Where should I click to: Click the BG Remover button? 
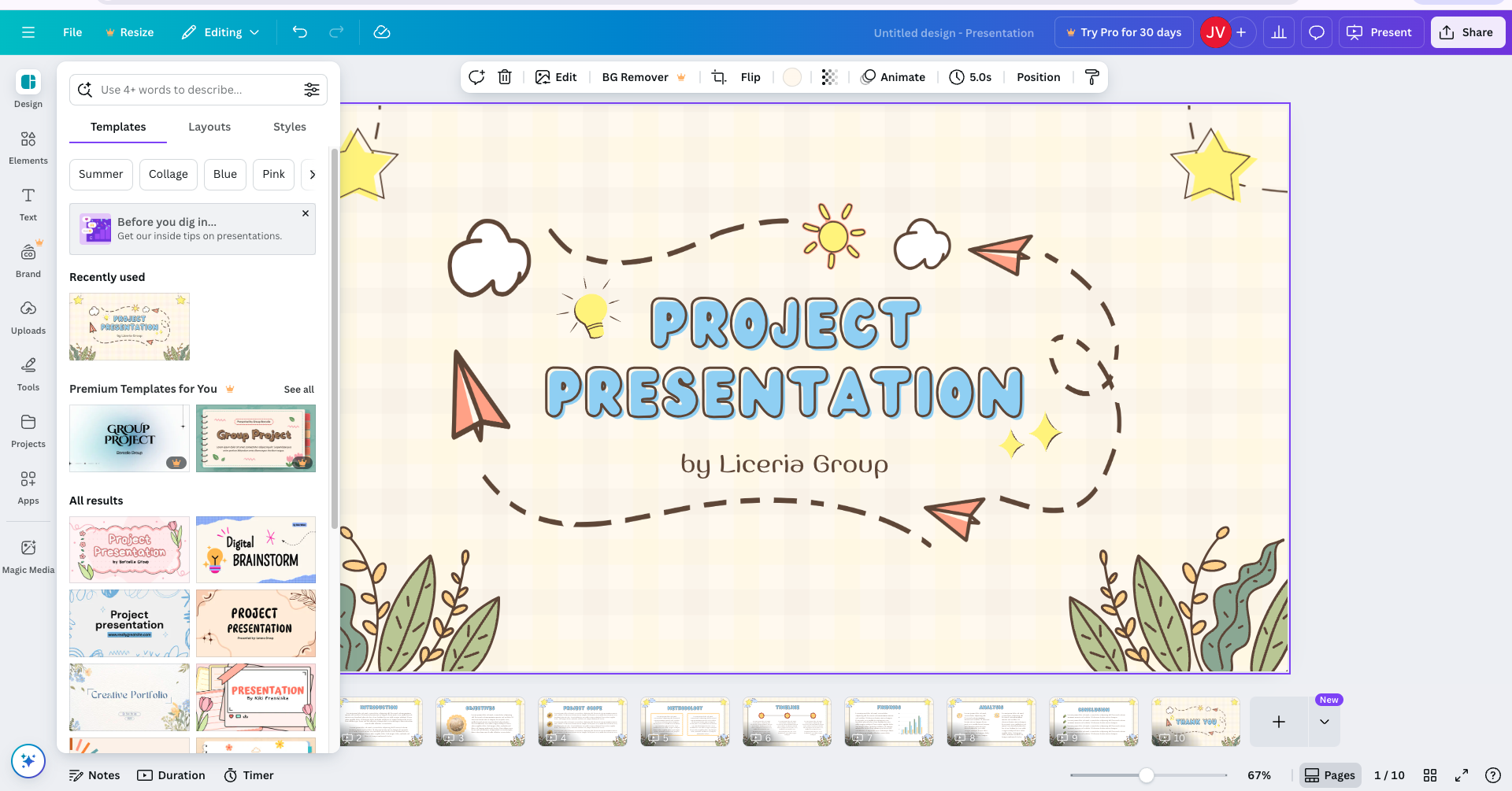click(643, 77)
